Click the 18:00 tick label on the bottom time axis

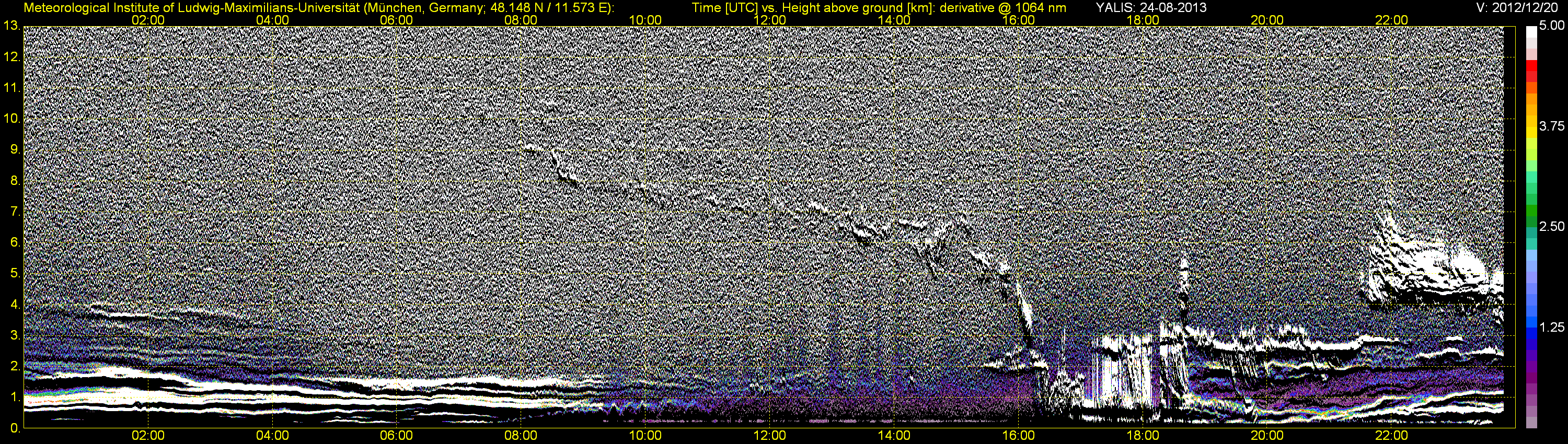pyautogui.click(x=1143, y=436)
